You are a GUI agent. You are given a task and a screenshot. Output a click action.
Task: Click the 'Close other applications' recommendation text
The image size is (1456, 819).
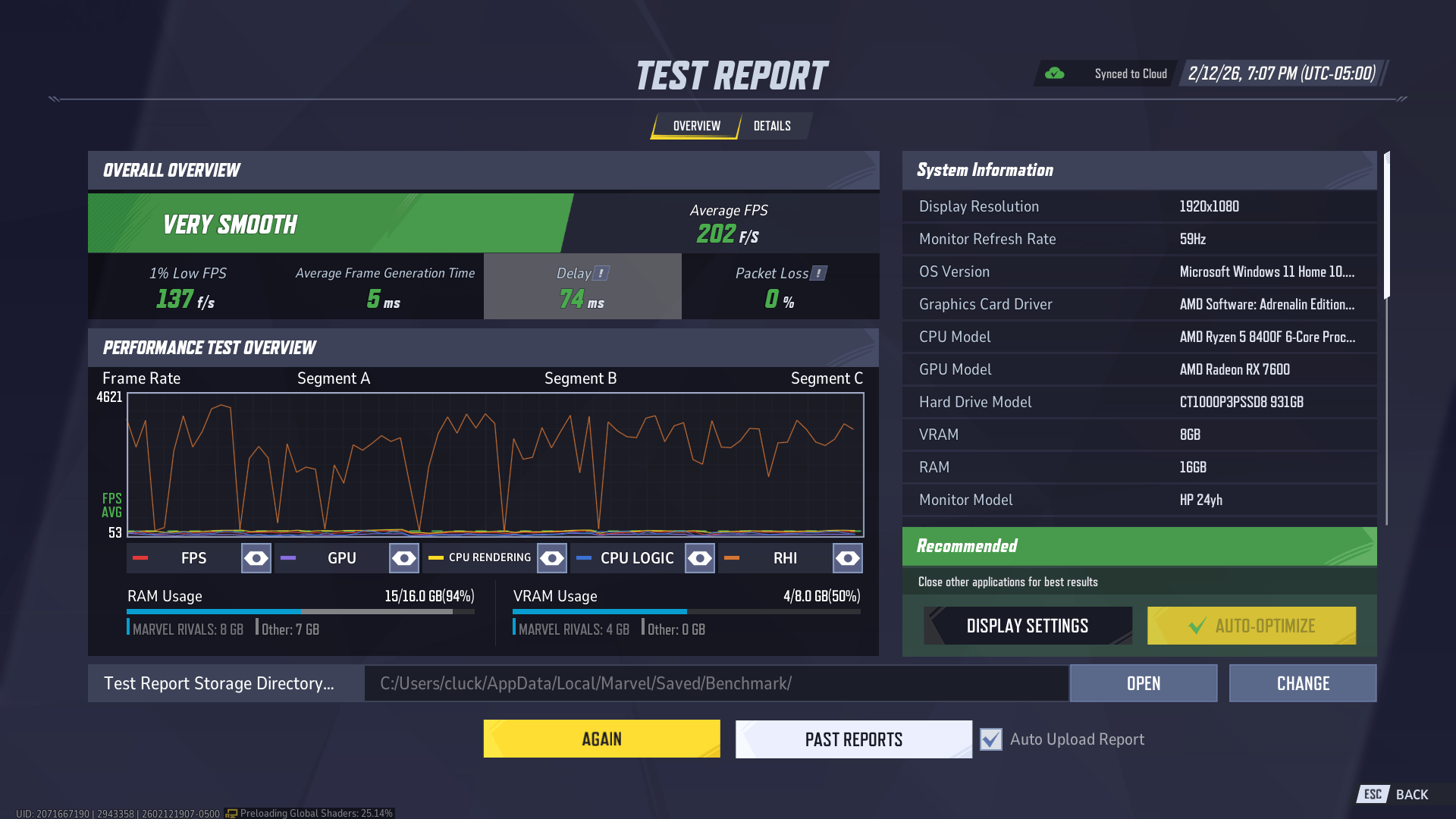(x=1008, y=582)
